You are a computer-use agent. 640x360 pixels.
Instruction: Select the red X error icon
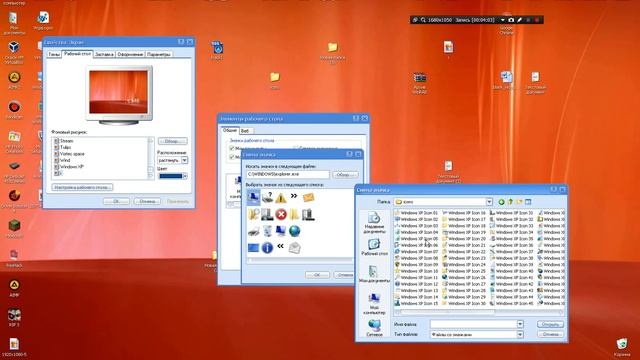[281, 214]
